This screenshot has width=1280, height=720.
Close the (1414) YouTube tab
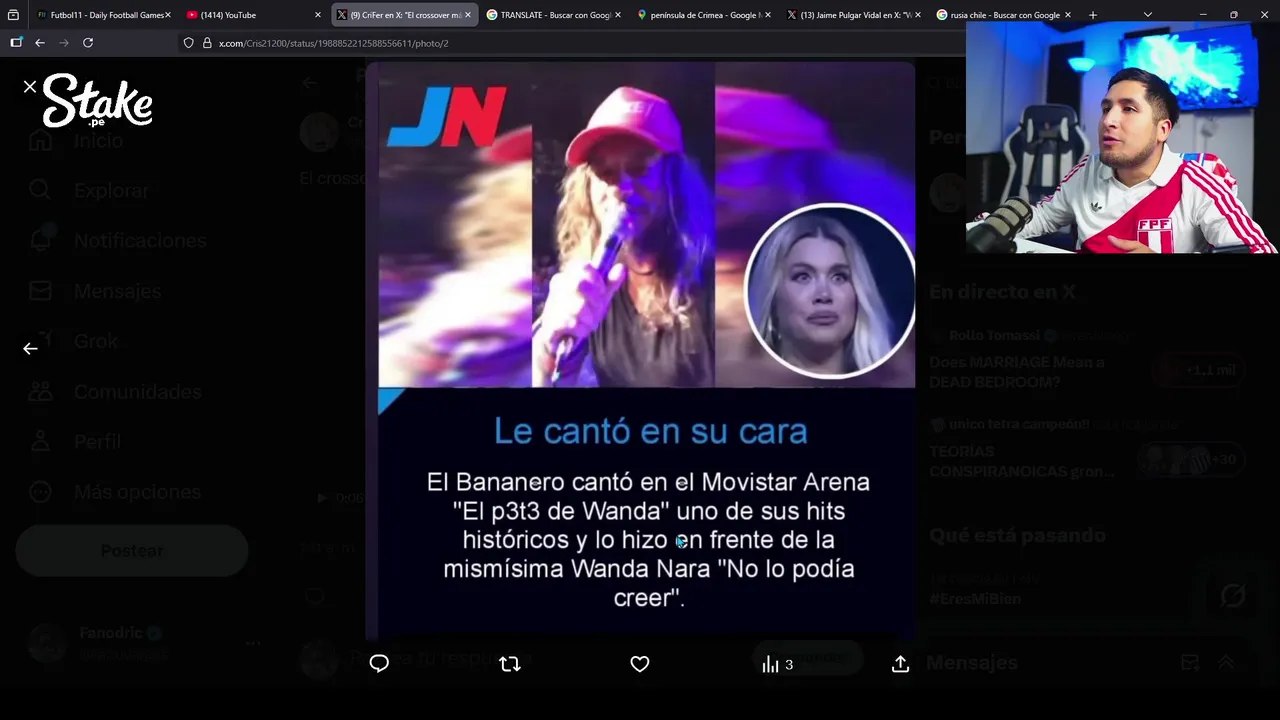(x=317, y=15)
